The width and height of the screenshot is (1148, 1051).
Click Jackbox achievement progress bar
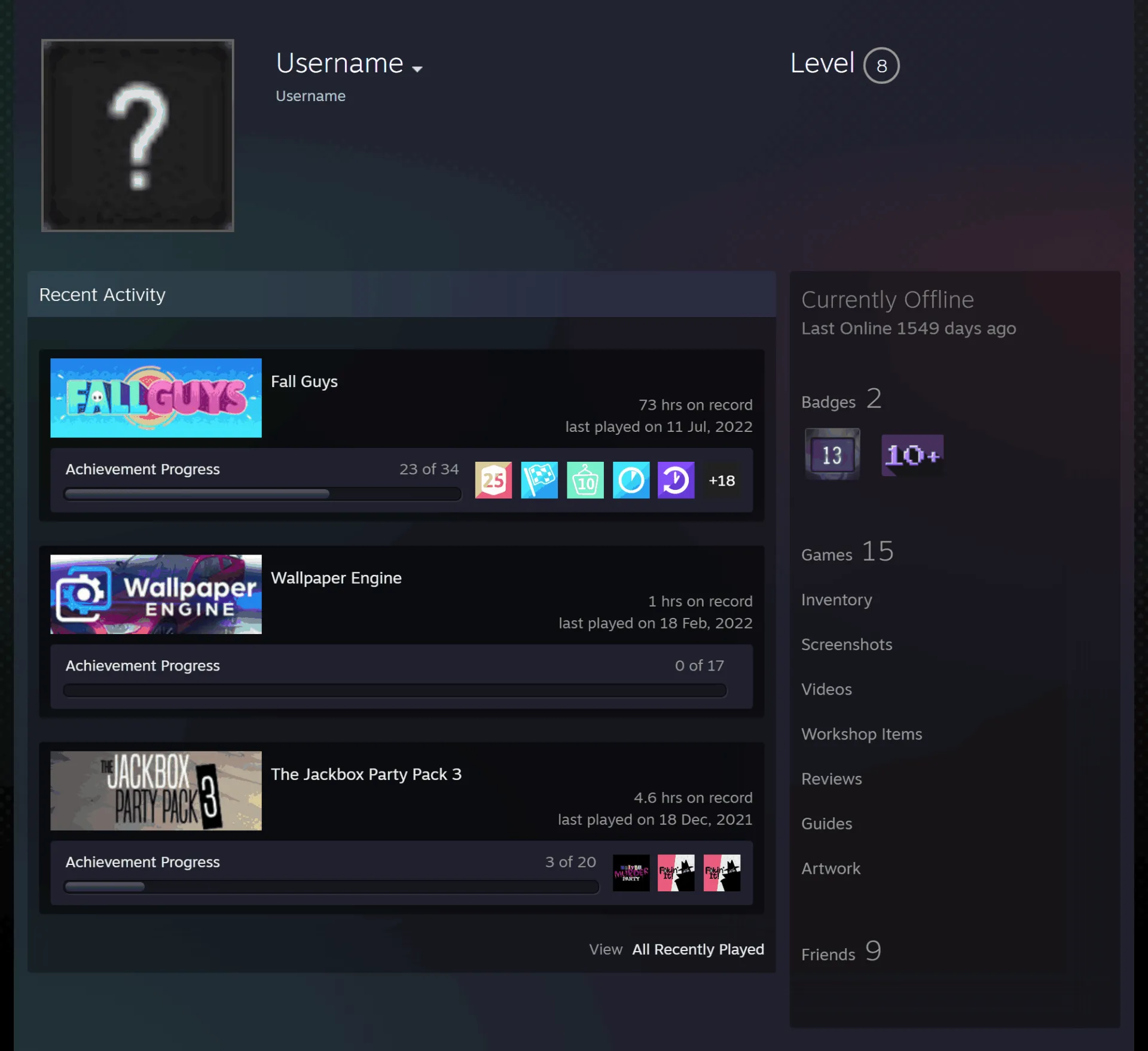pos(331,887)
